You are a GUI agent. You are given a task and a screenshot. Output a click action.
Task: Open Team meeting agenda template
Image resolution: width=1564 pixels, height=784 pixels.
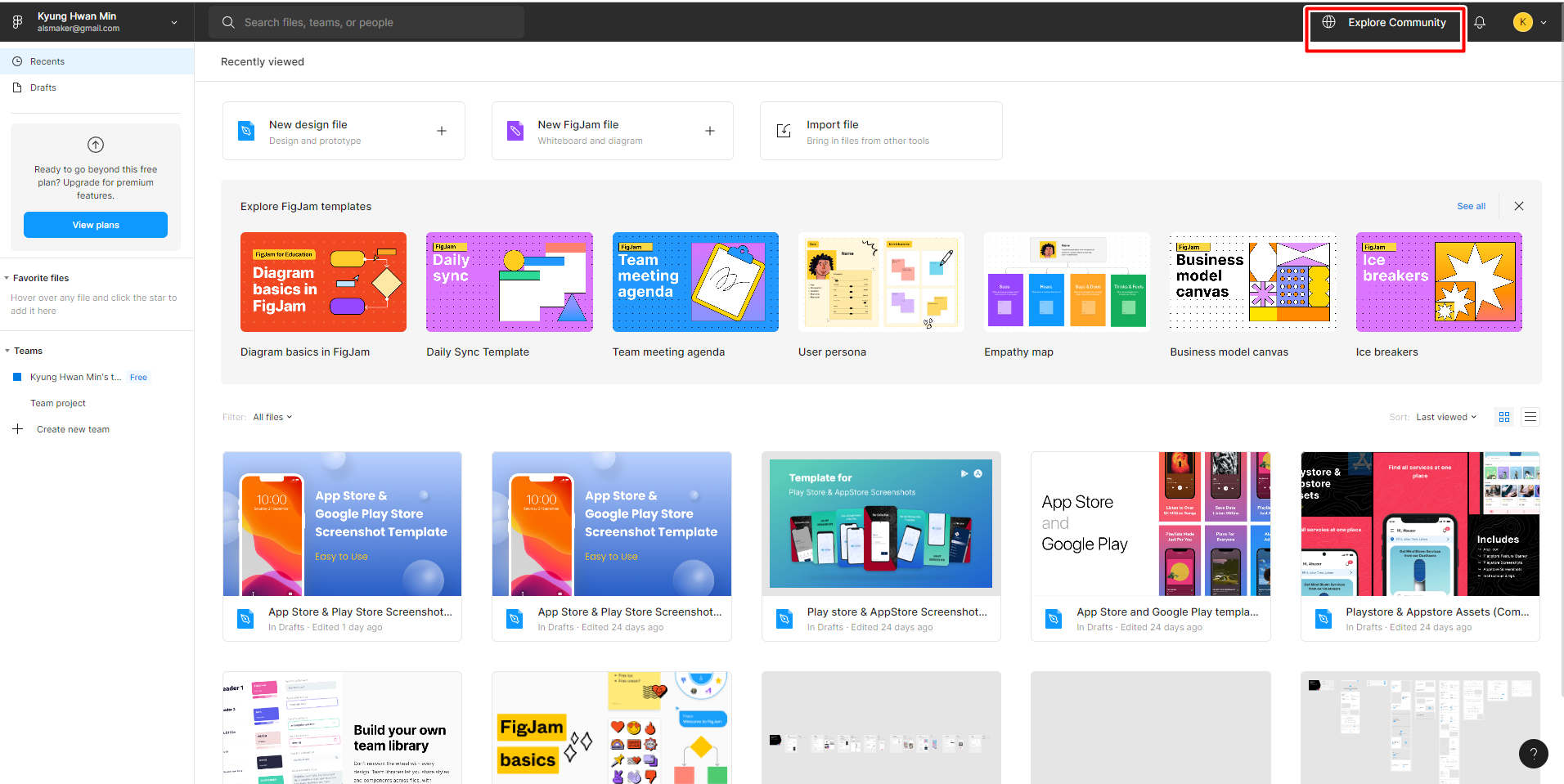click(695, 282)
